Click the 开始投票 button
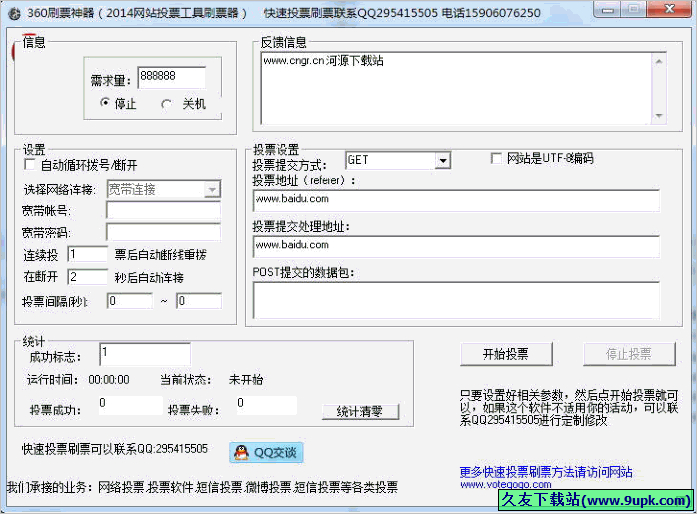Screen dimensions: 697x514 click(x=506, y=354)
